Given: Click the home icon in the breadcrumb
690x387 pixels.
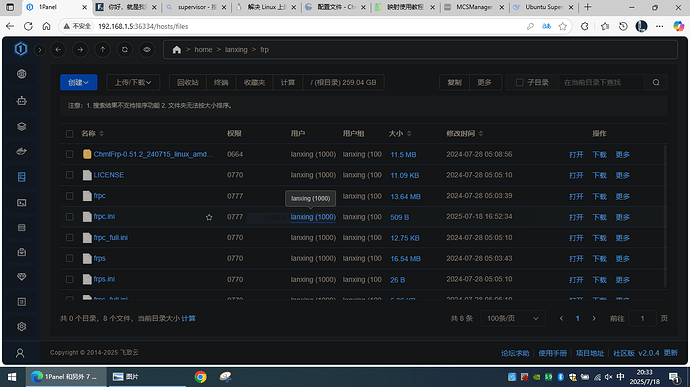Looking at the screenshot, I should pos(176,50).
